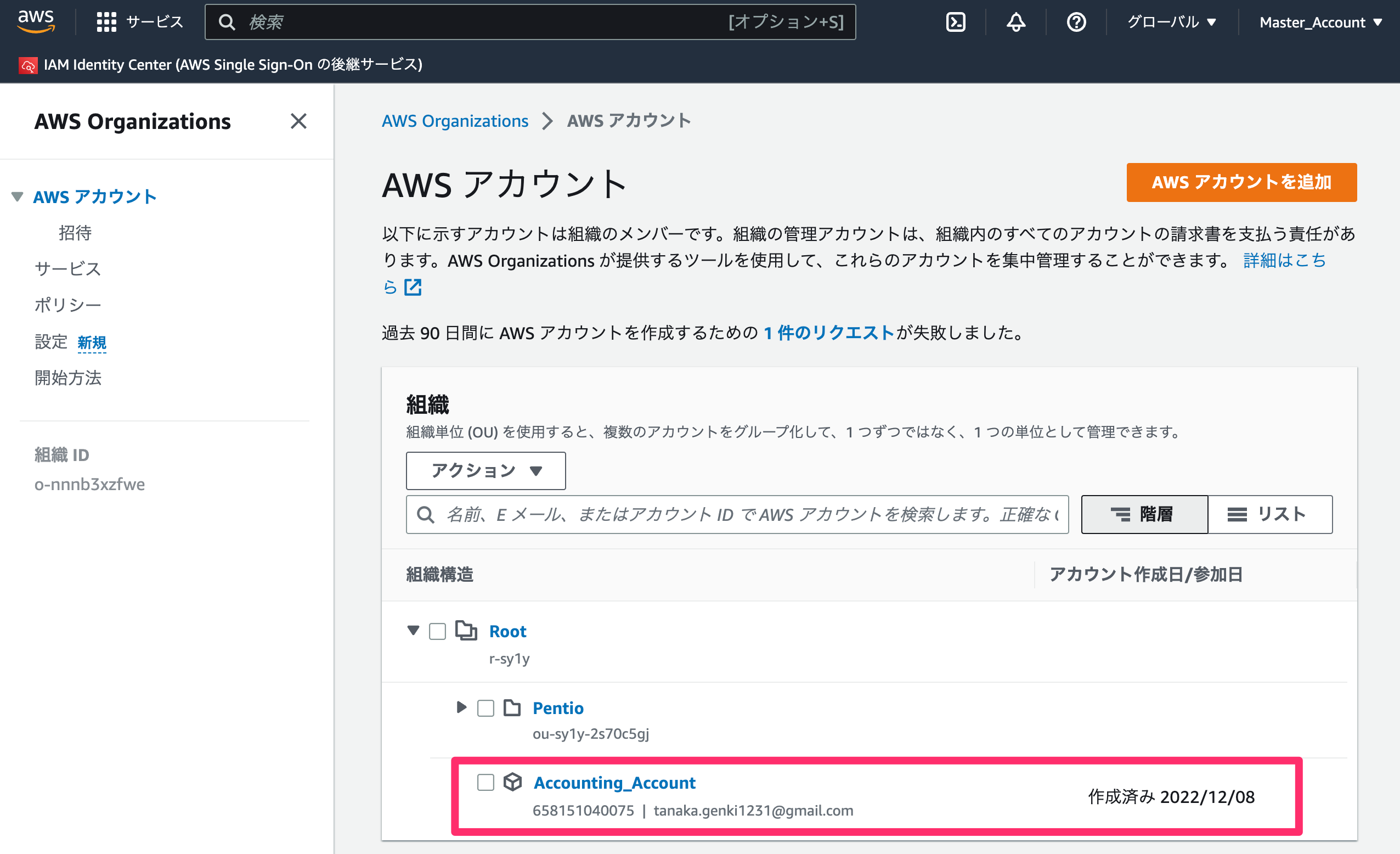The height and width of the screenshot is (854, 1400).
Task: Open the Pentio OU link
Action: (x=558, y=708)
